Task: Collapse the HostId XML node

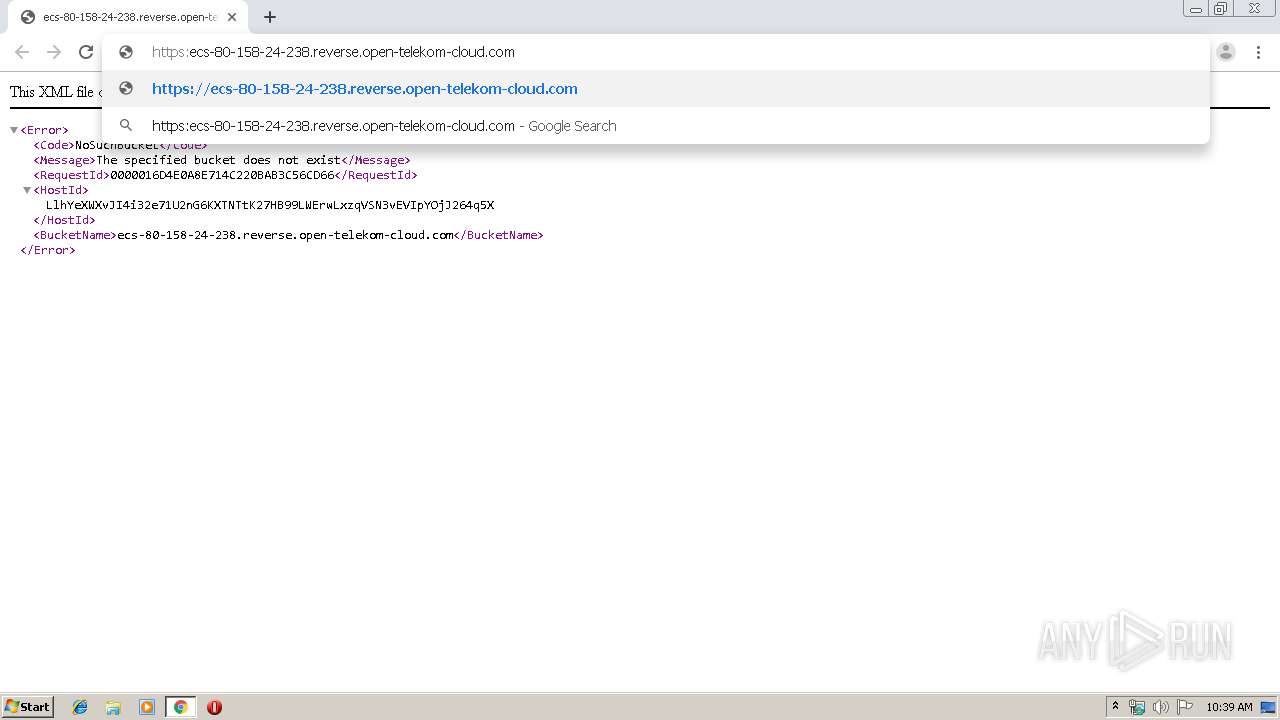Action: click(27, 190)
